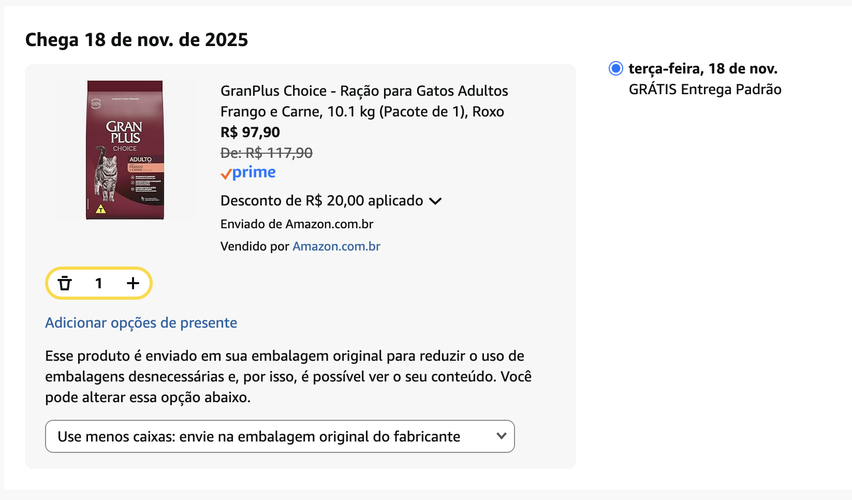Choose the GRÁTIS Entrega Padrão option label
The width and height of the screenshot is (852, 500).
click(705, 90)
